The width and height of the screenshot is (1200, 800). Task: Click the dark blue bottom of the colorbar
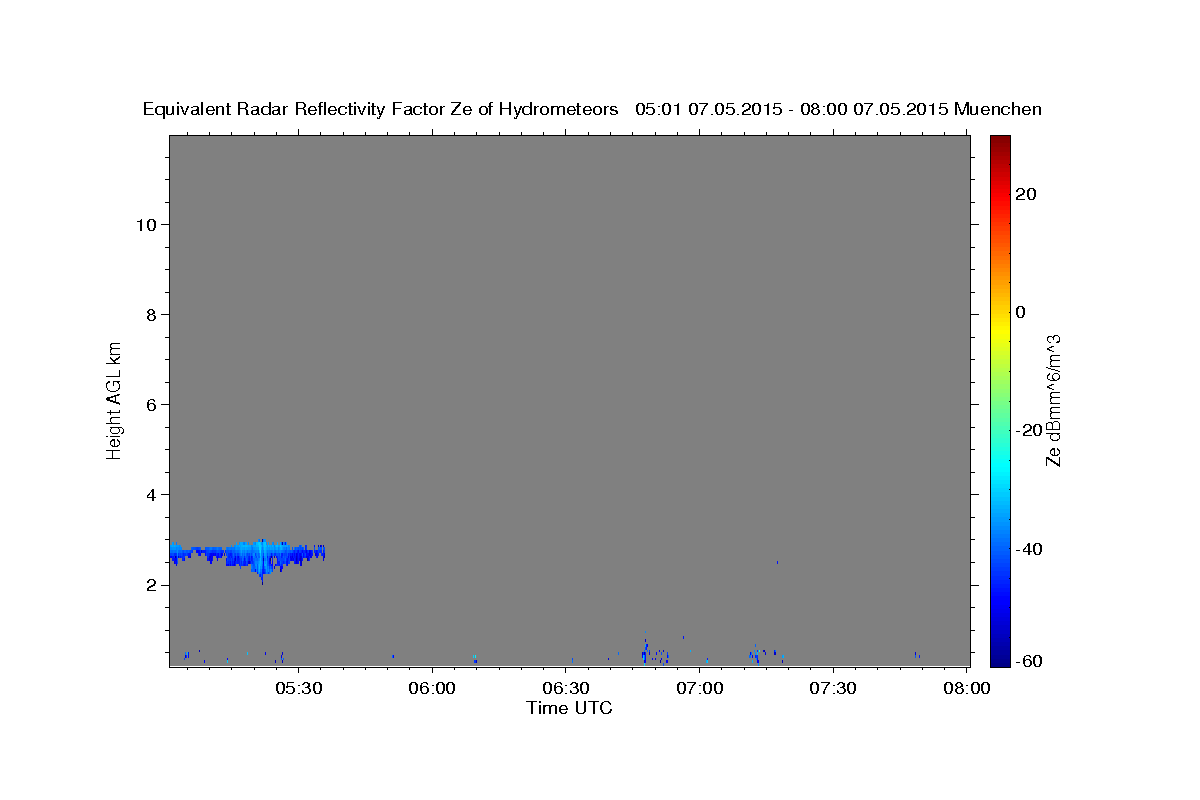click(999, 655)
